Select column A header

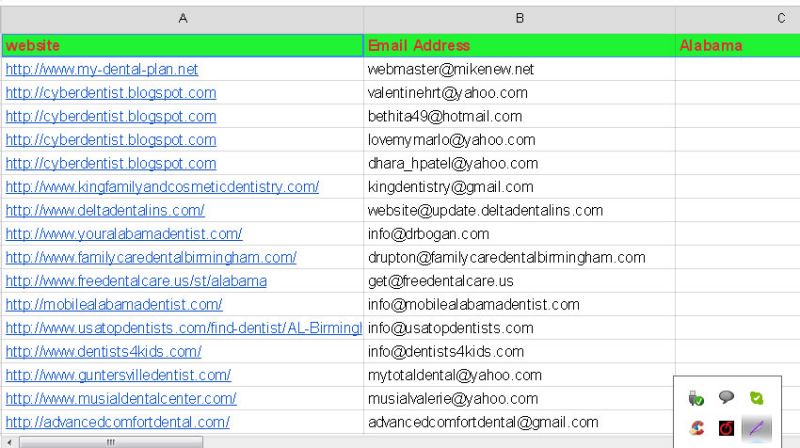[x=183, y=19]
